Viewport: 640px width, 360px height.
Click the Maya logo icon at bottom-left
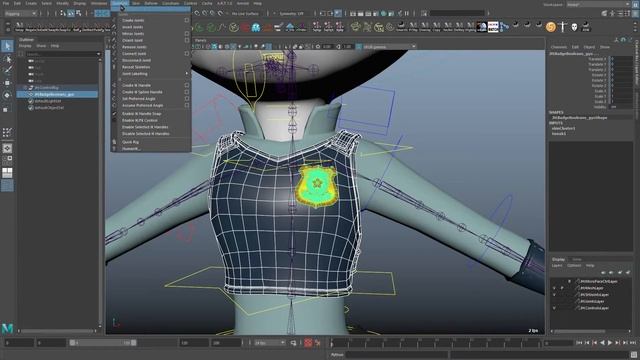pos(7,328)
